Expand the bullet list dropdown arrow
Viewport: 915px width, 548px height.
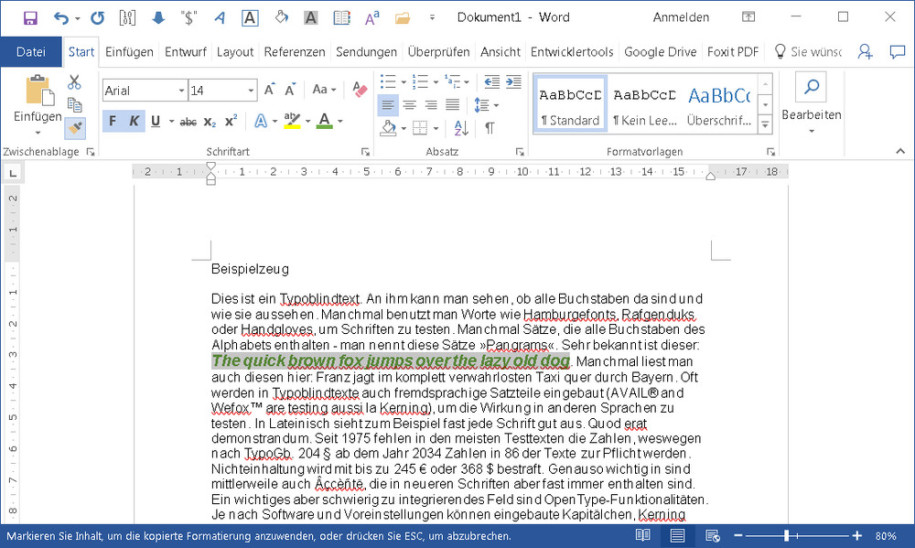point(403,82)
